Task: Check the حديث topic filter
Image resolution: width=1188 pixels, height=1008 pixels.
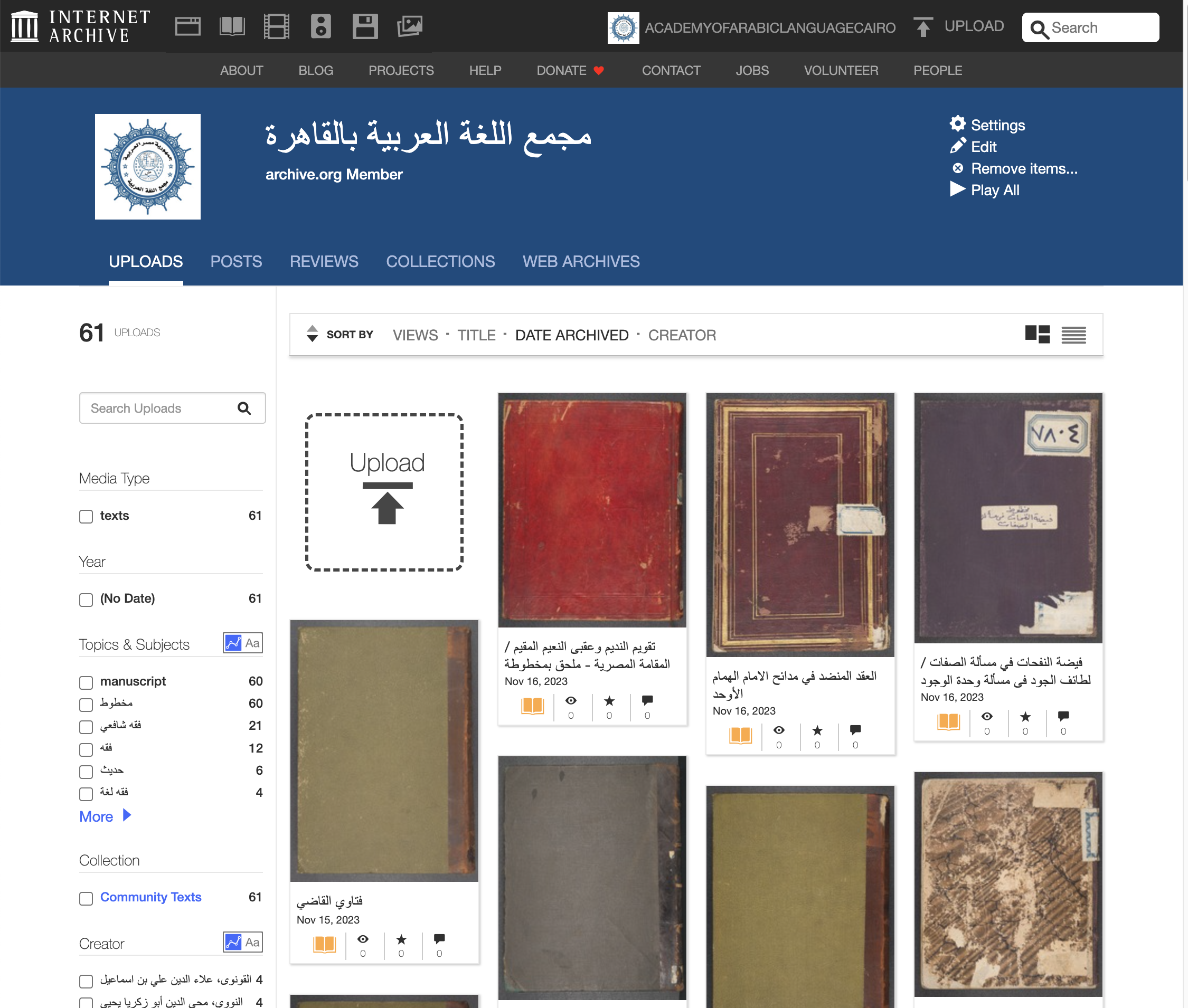Action: [86, 772]
